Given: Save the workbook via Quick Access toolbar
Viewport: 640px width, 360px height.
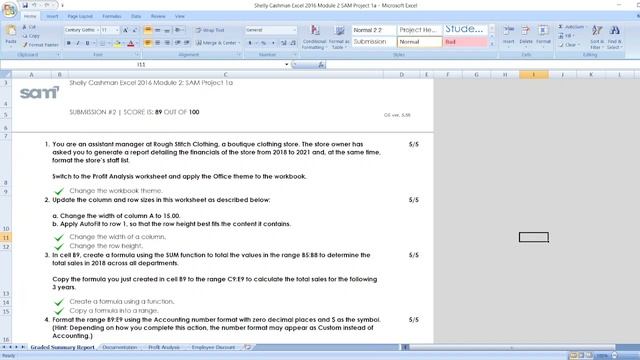Looking at the screenshot, I should click(25, 5).
